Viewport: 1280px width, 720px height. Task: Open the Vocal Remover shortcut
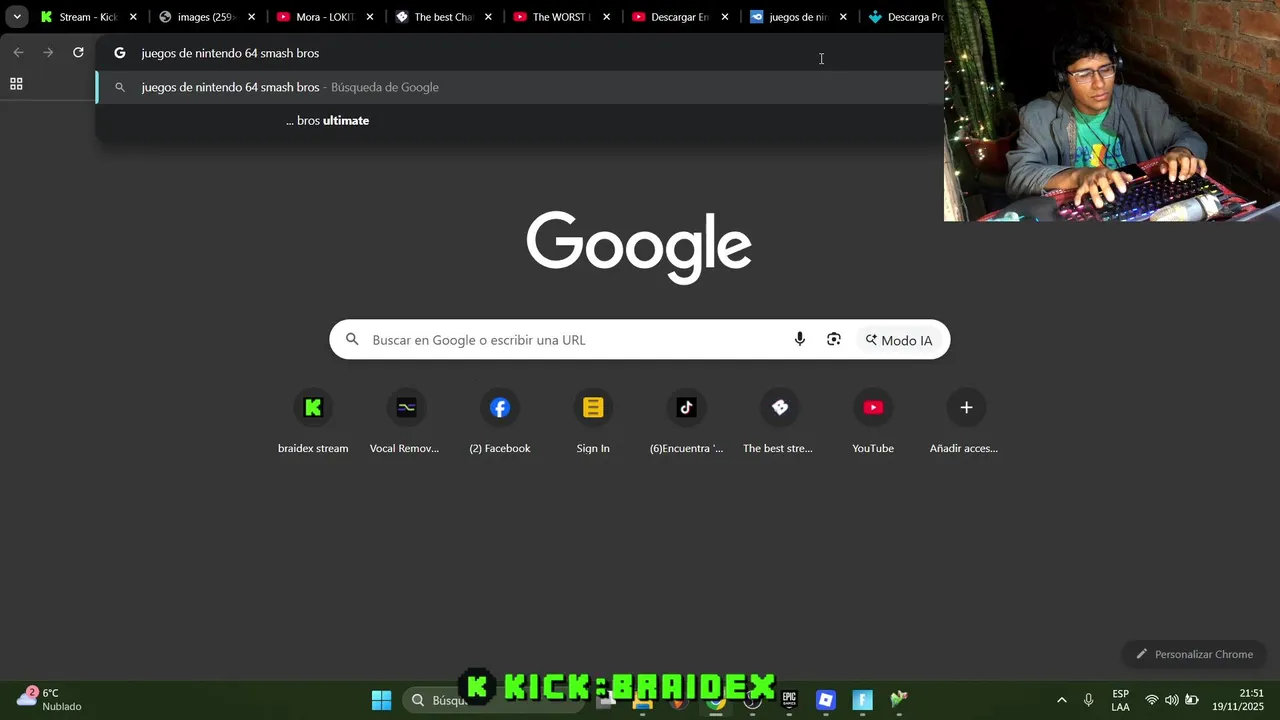click(x=405, y=422)
